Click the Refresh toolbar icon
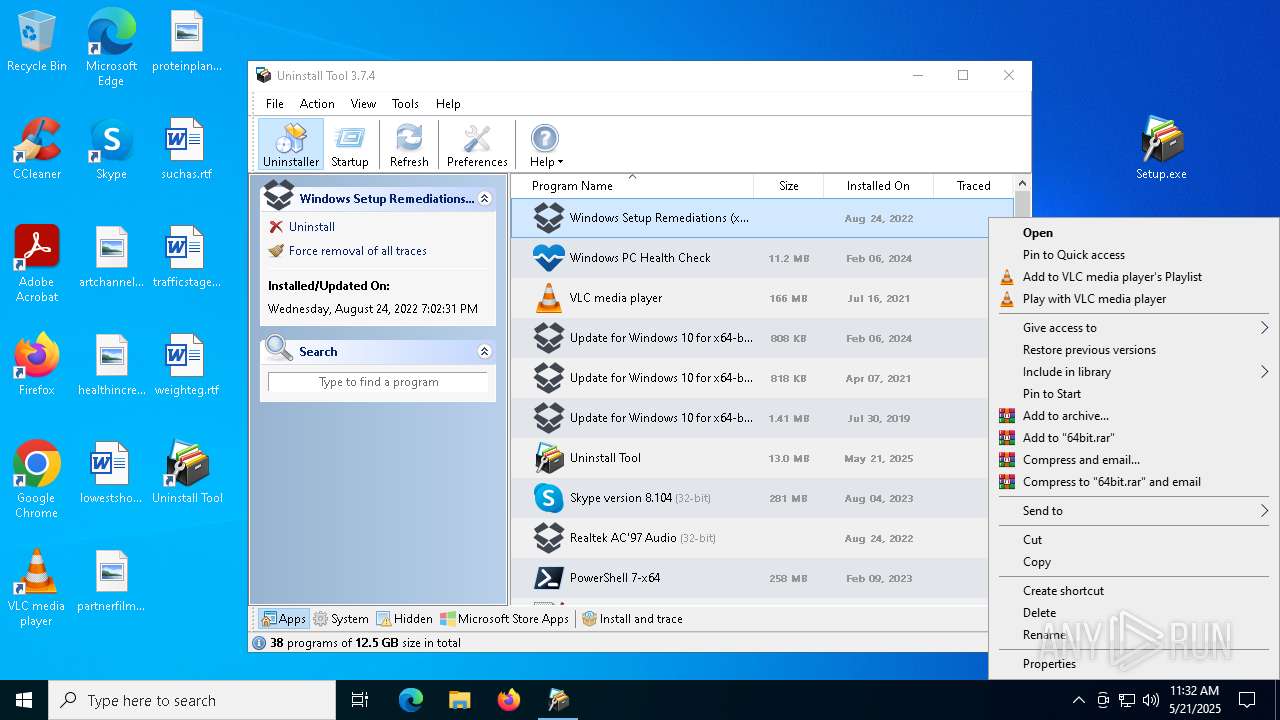Screen dimensions: 1280x720 point(409,145)
